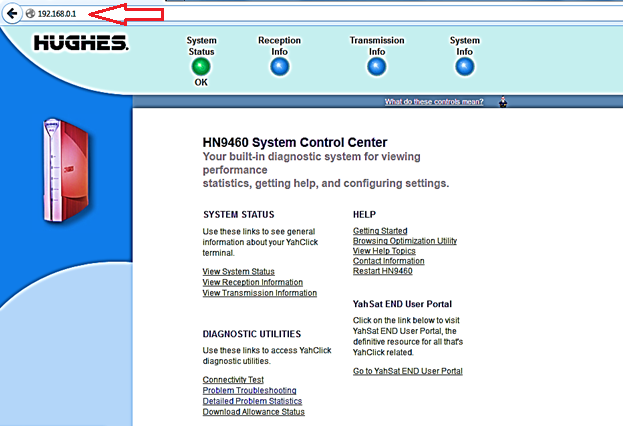Click the small person help icon
Screen dimensions: 623x426
click(503, 102)
